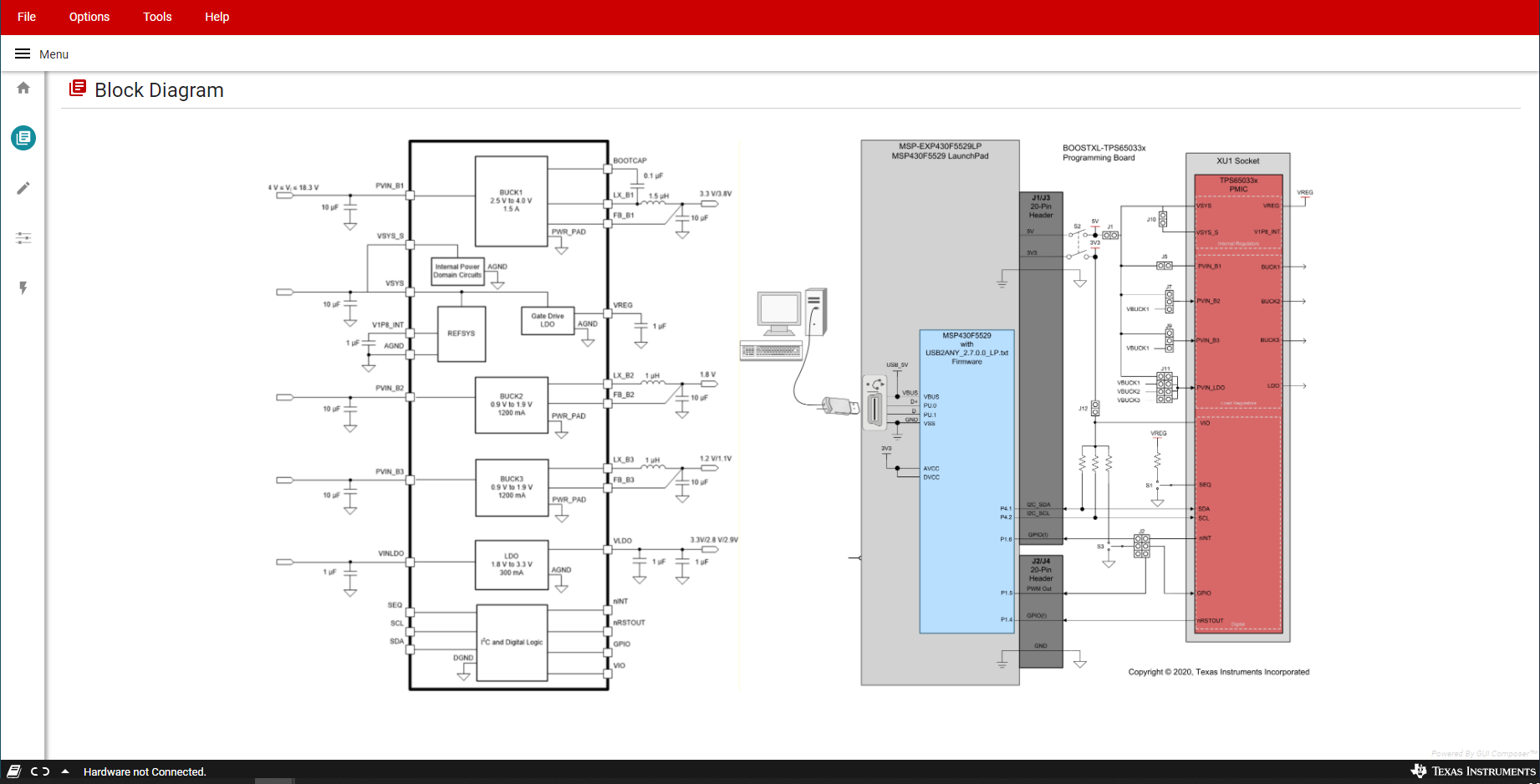Click the TPS65033x PMIC red block
Image resolution: width=1540 pixels, height=784 pixels.
[x=1239, y=401]
